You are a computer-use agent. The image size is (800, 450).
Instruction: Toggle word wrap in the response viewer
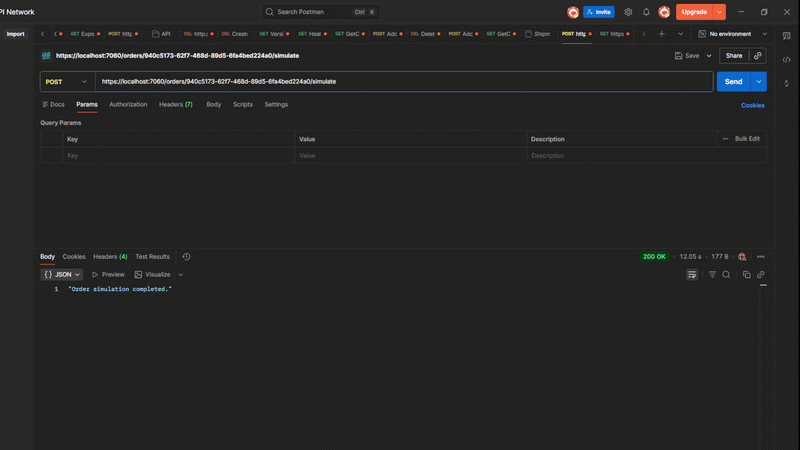pyautogui.click(x=691, y=274)
